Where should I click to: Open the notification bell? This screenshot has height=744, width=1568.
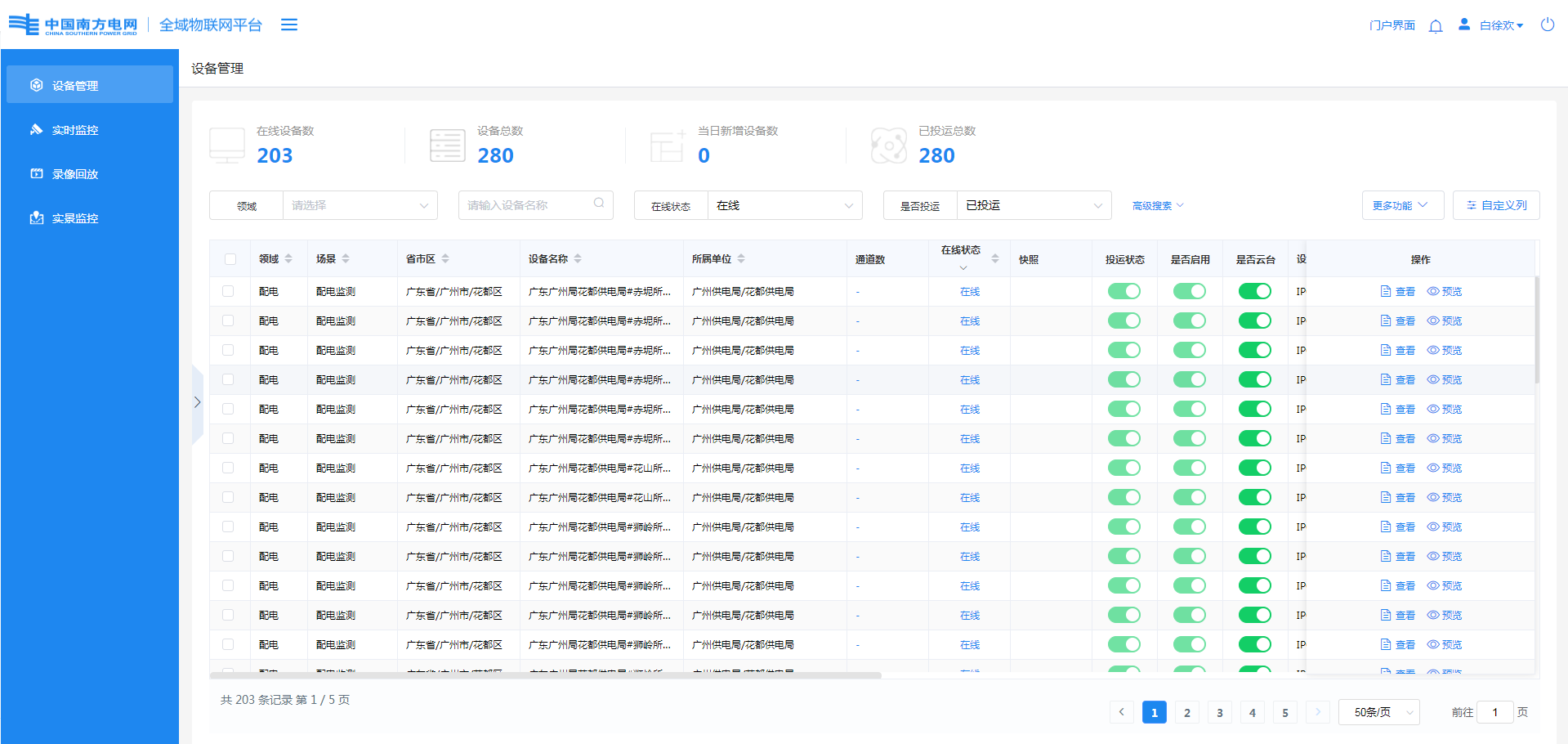1436,26
